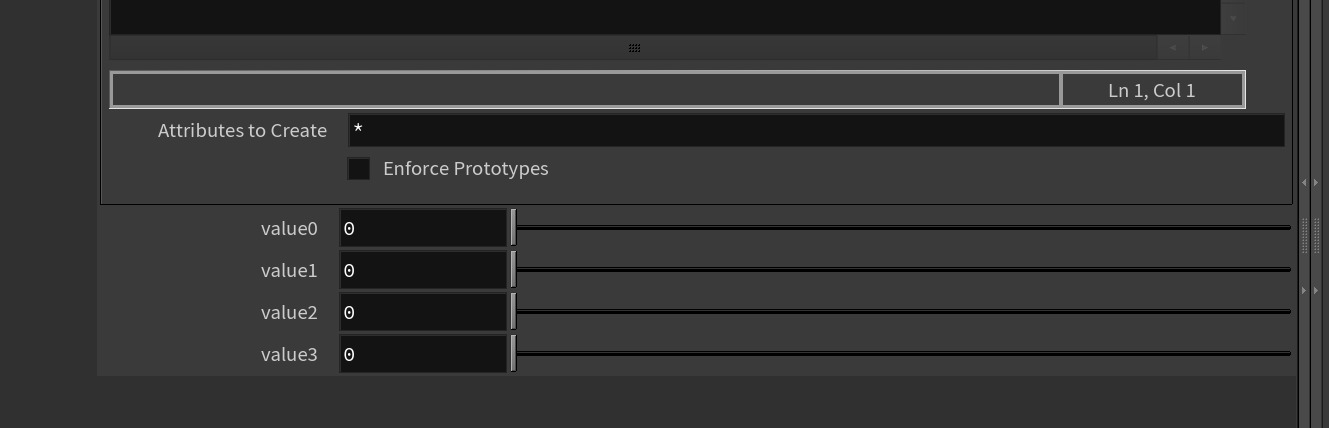Click inside the Attributes to Create field
This screenshot has height=428, width=1329.
(815, 131)
